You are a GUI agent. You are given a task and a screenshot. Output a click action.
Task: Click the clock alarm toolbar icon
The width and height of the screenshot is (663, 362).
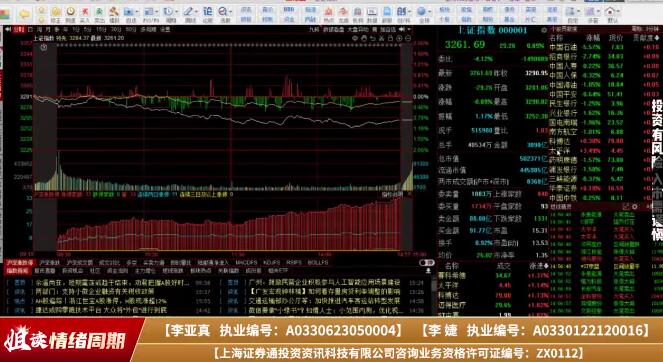pyautogui.click(x=70, y=14)
